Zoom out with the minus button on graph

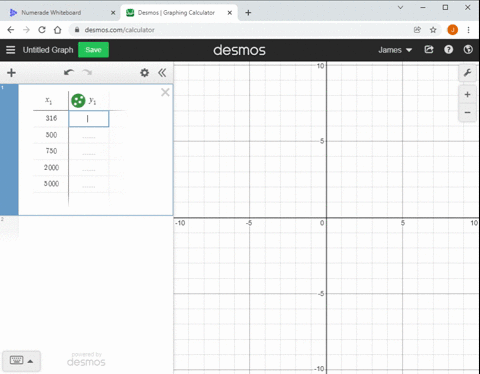tap(467, 113)
